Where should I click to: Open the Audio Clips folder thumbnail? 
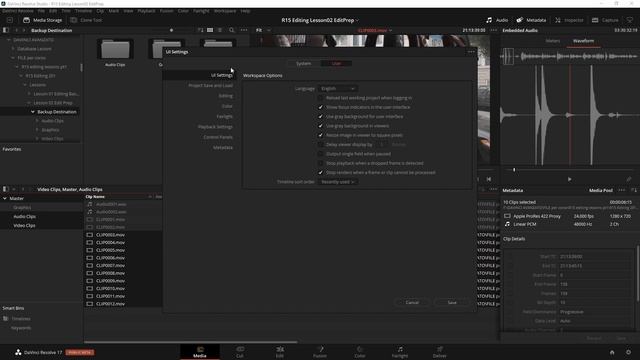click(115, 50)
